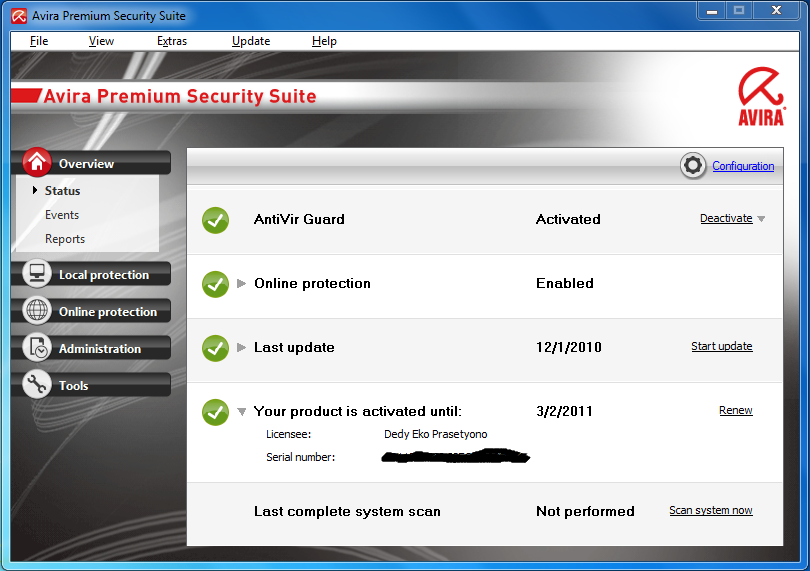Click the Renew license link
Screen dimensions: 810x571
coord(736,410)
